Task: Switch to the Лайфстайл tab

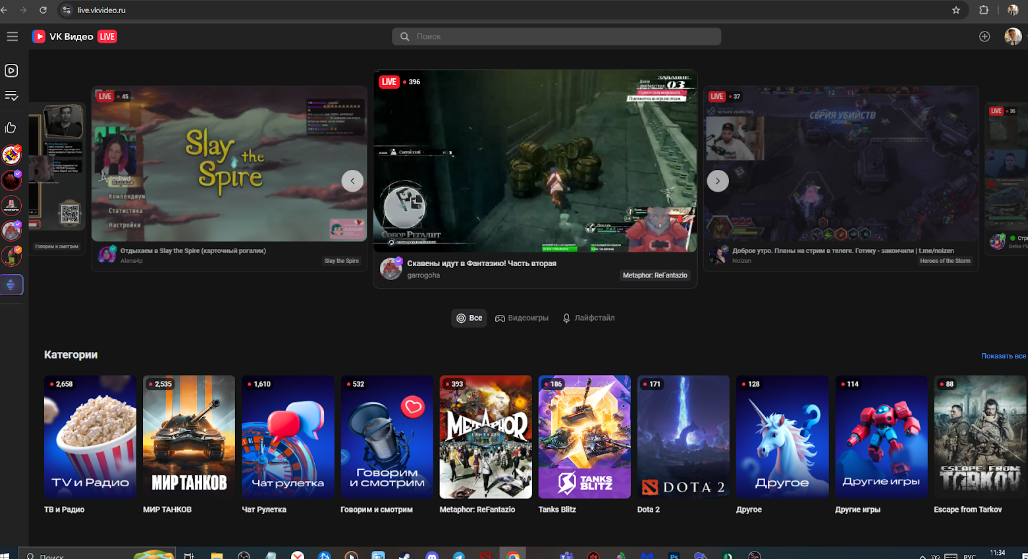Action: click(589, 318)
